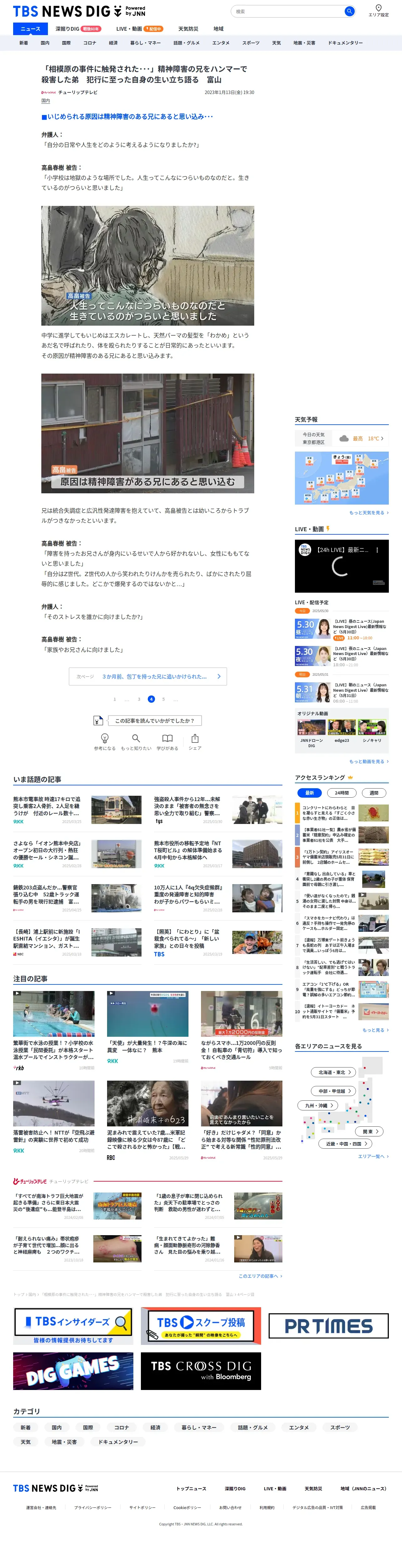Go to article page 5
402x1568 pixels.
click(163, 699)
